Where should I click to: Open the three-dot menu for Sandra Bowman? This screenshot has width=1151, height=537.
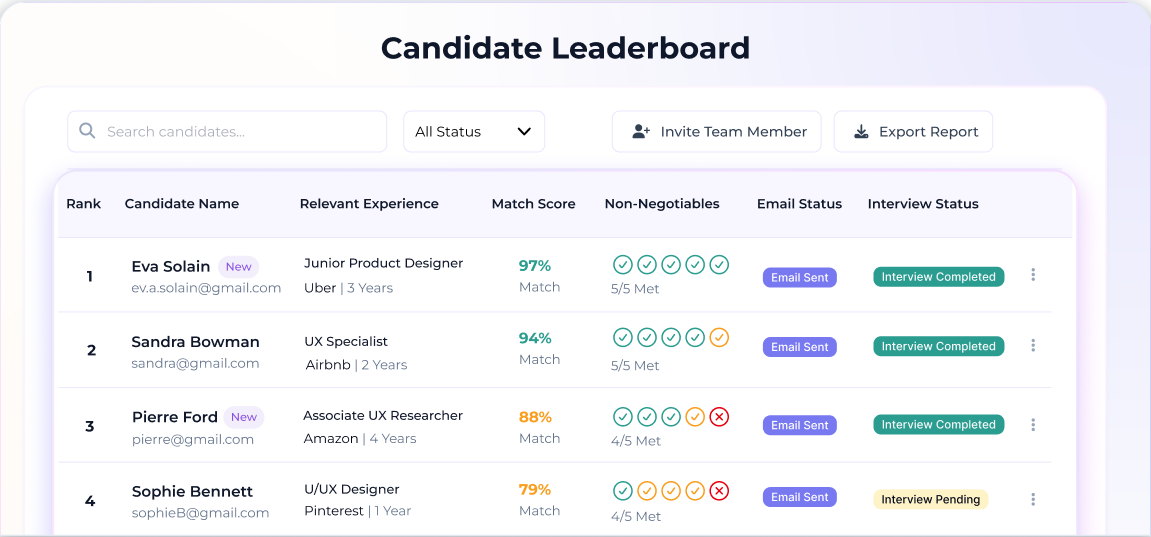click(x=1033, y=346)
